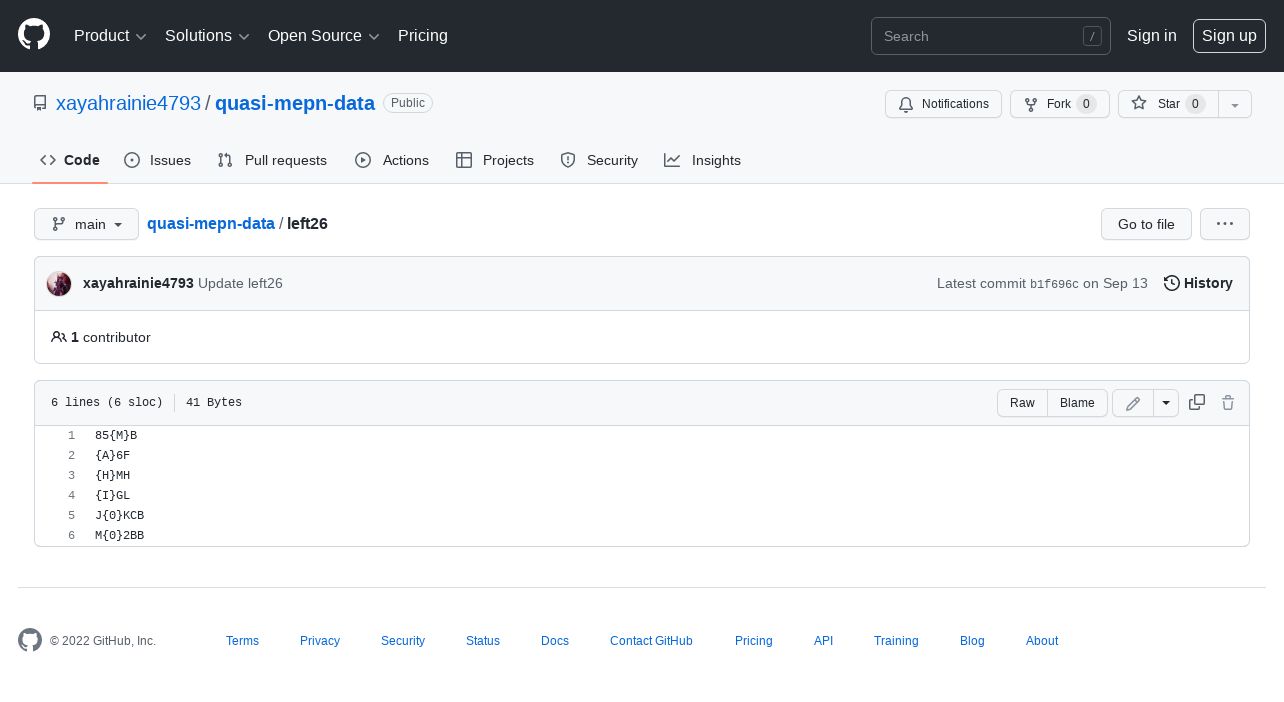
Task: Focus the Search input field
Action: click(x=990, y=36)
